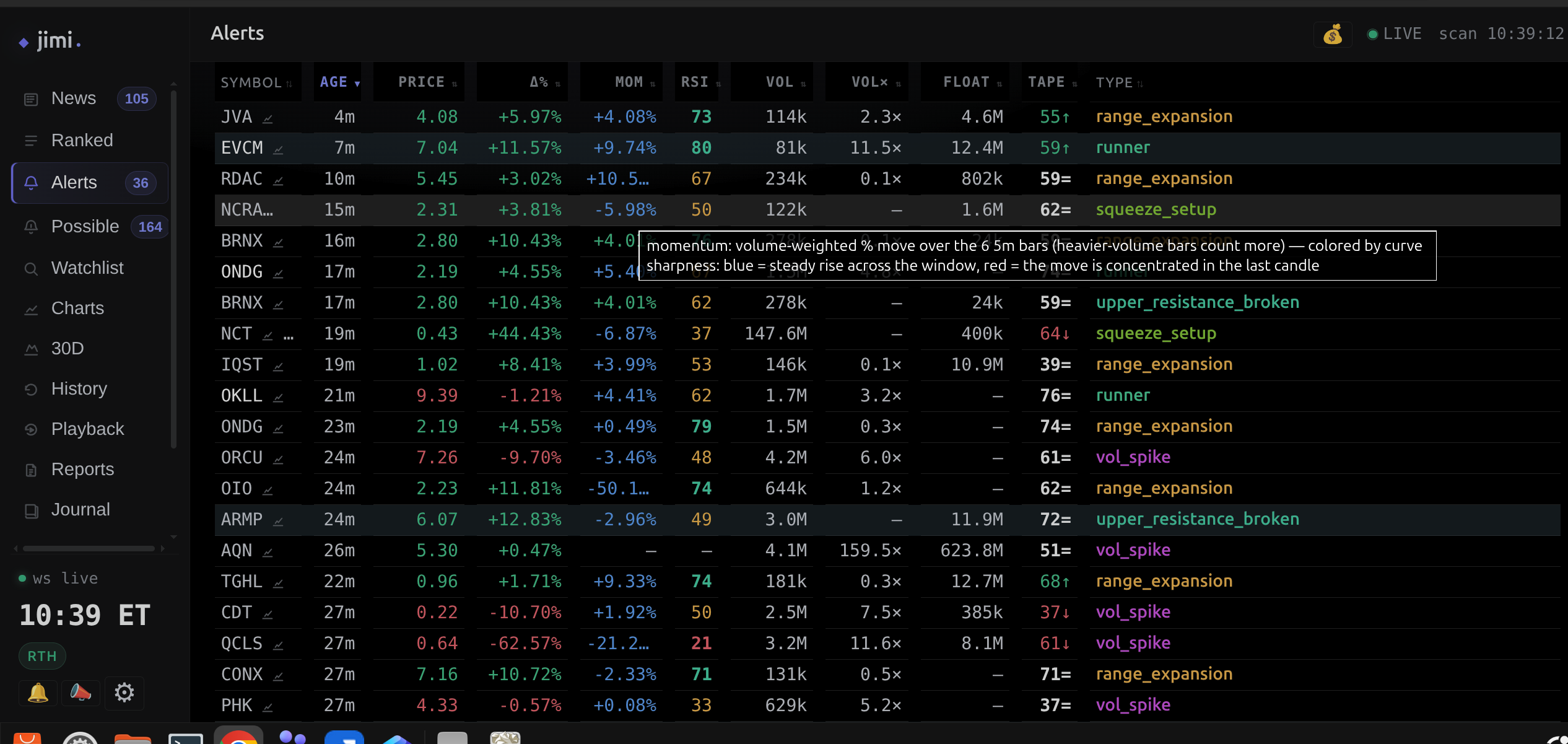Click the jimi logo

click(50, 41)
